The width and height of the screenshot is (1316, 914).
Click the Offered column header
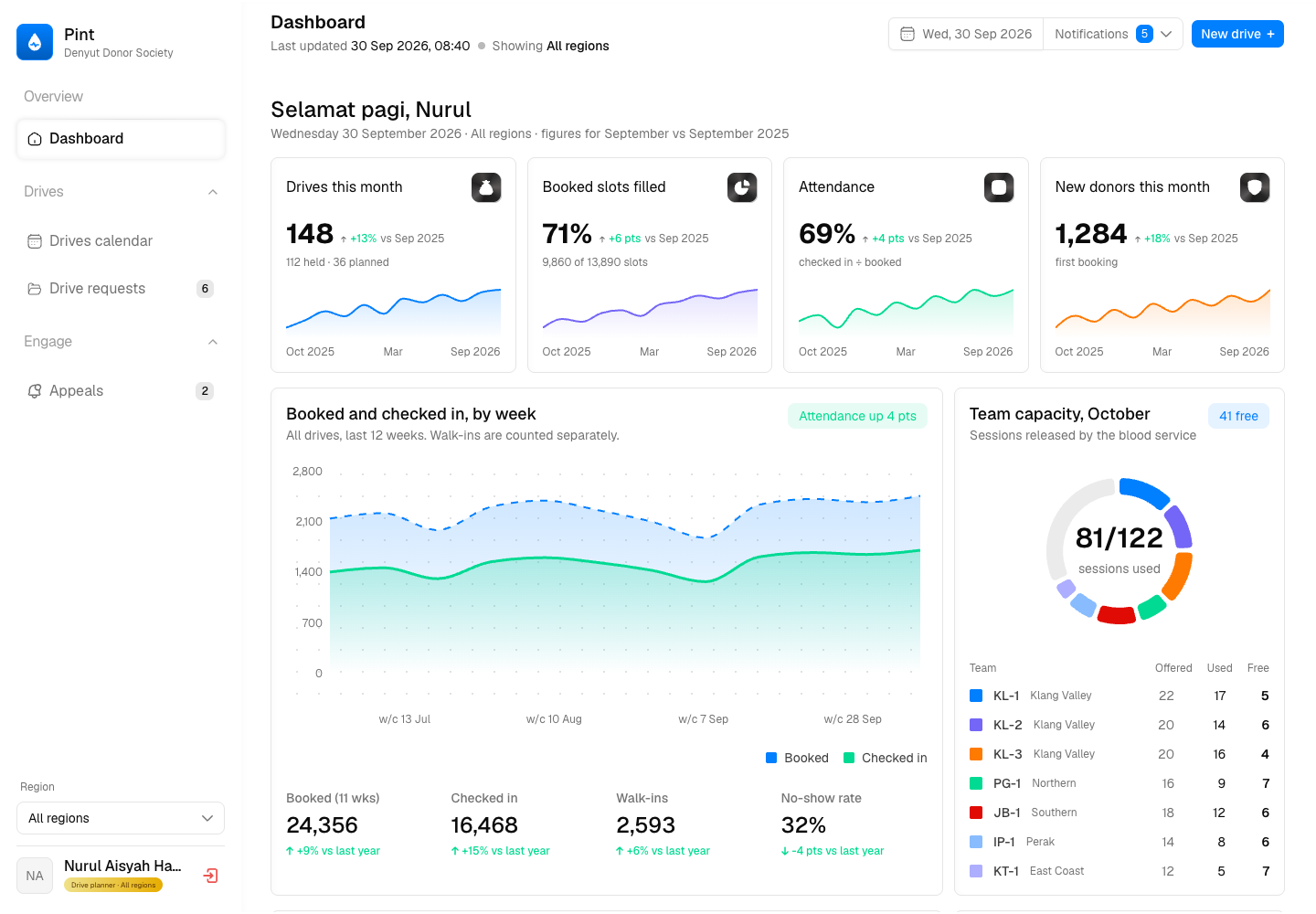(1173, 668)
